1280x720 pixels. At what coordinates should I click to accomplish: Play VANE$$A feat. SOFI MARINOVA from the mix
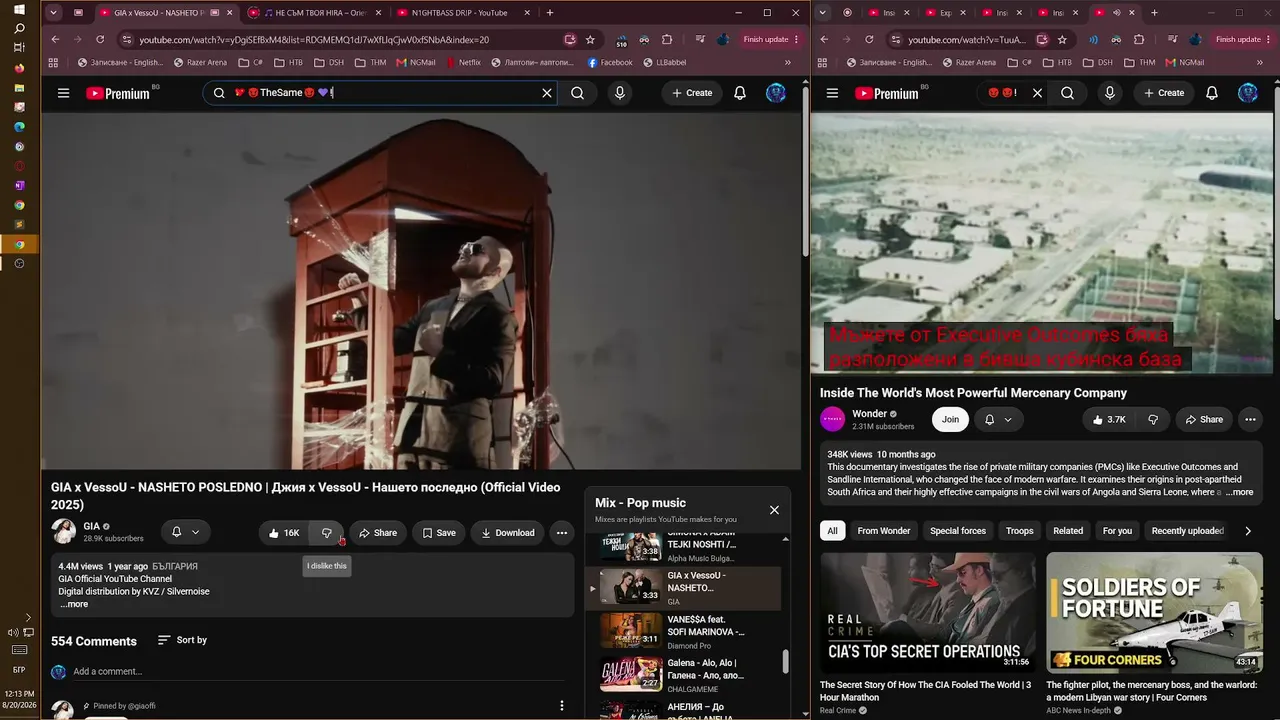(684, 632)
